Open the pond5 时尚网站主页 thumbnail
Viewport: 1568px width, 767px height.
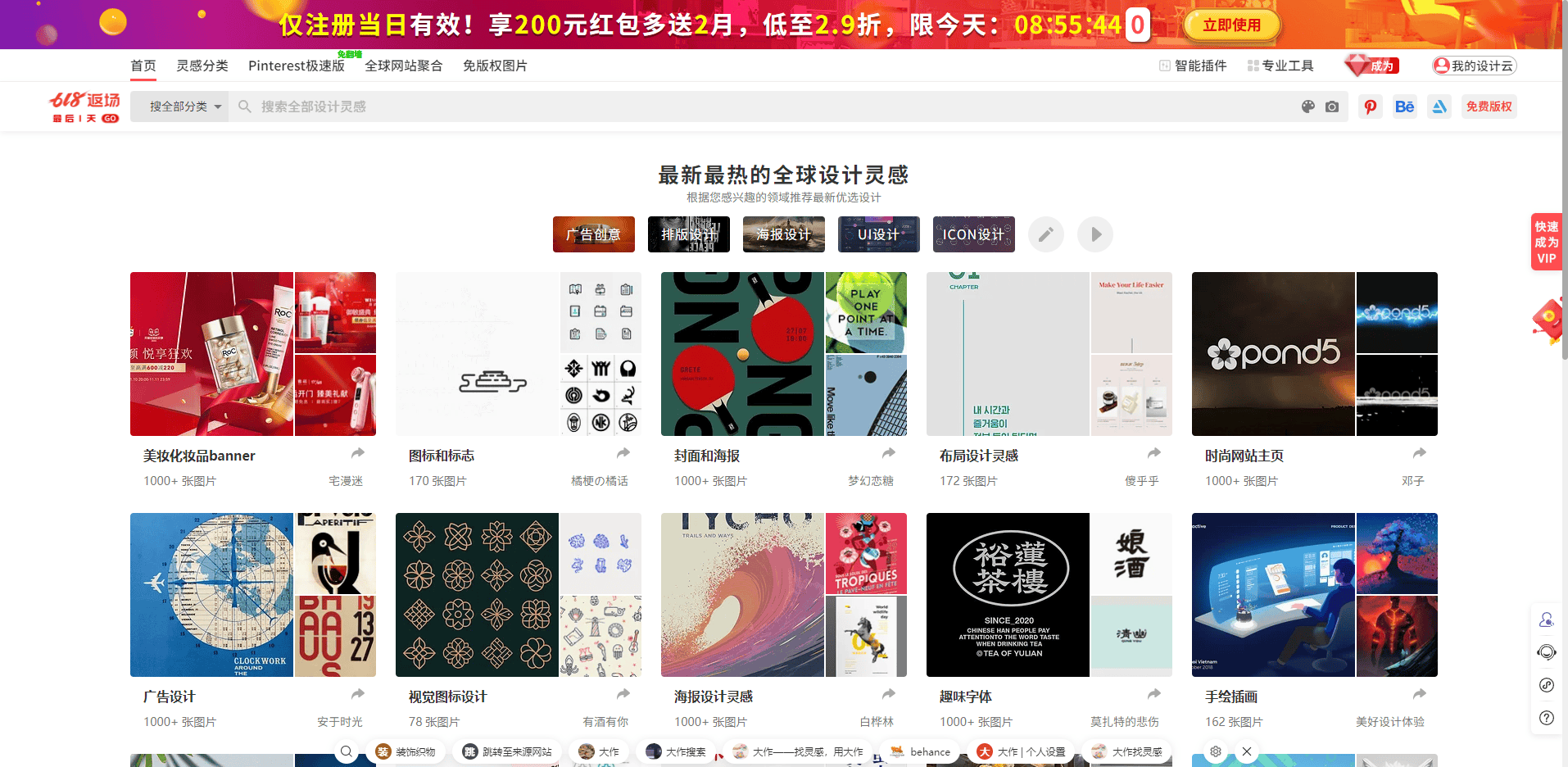click(x=1273, y=354)
